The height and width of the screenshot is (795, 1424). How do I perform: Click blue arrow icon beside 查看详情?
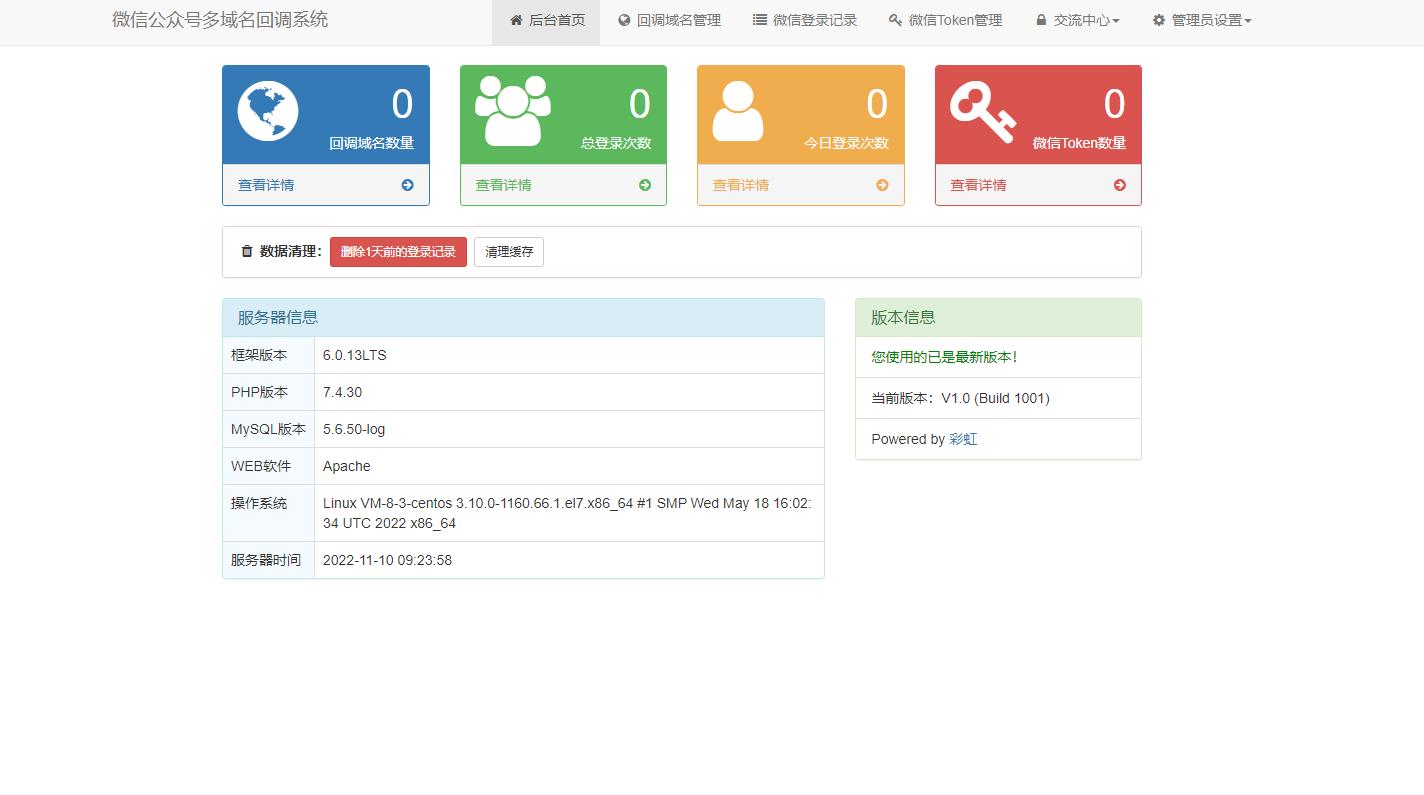pyautogui.click(x=407, y=185)
